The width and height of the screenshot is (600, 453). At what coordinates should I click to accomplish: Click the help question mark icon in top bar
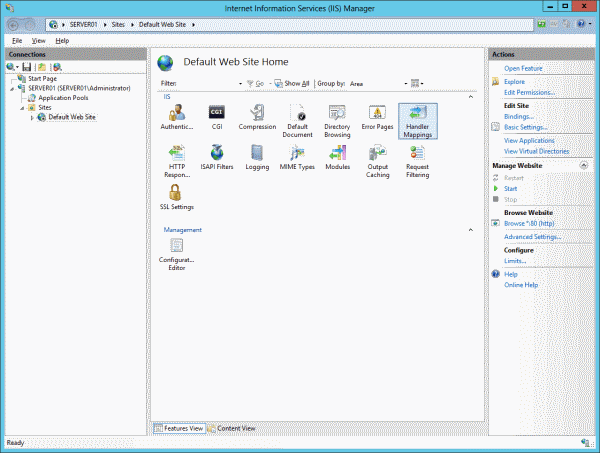pos(581,24)
